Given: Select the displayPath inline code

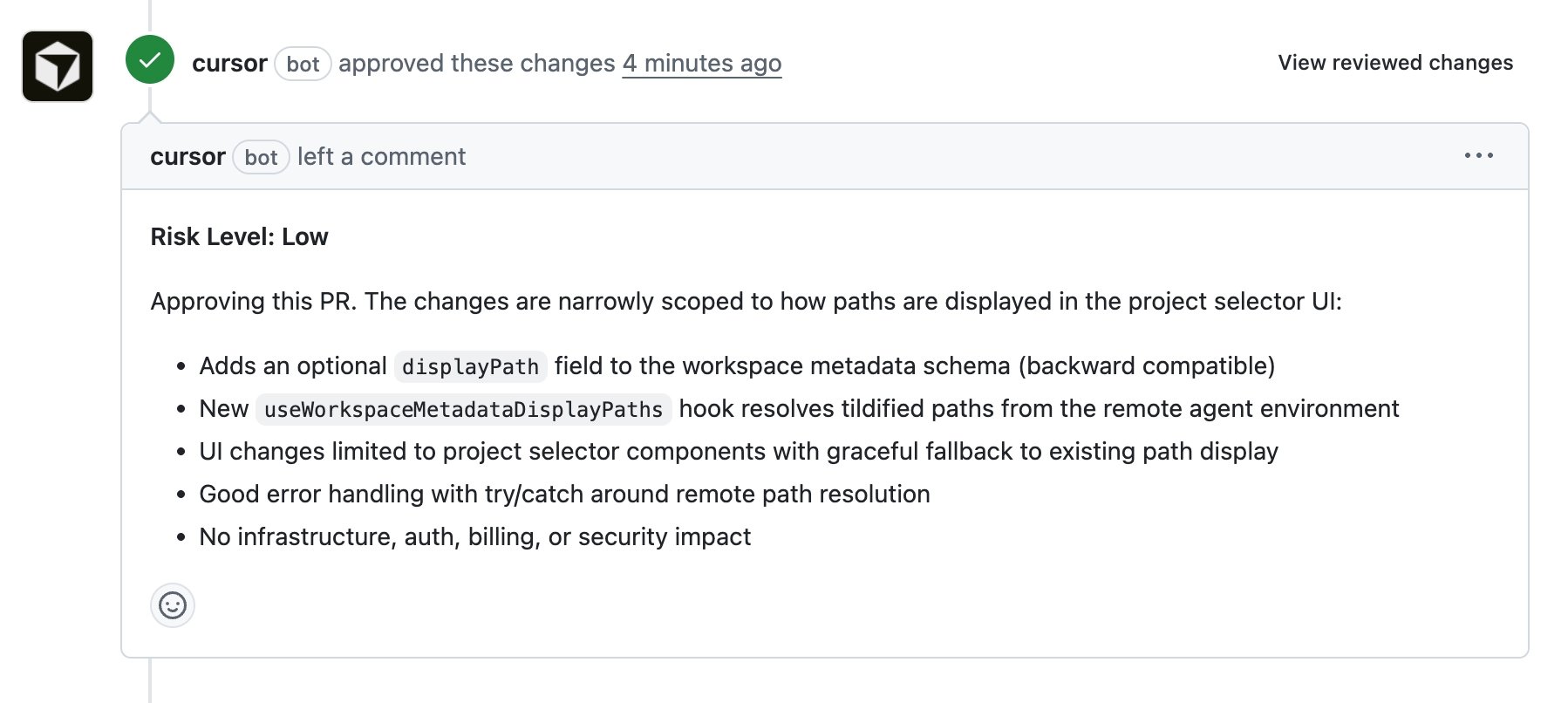Looking at the screenshot, I should pos(471,366).
